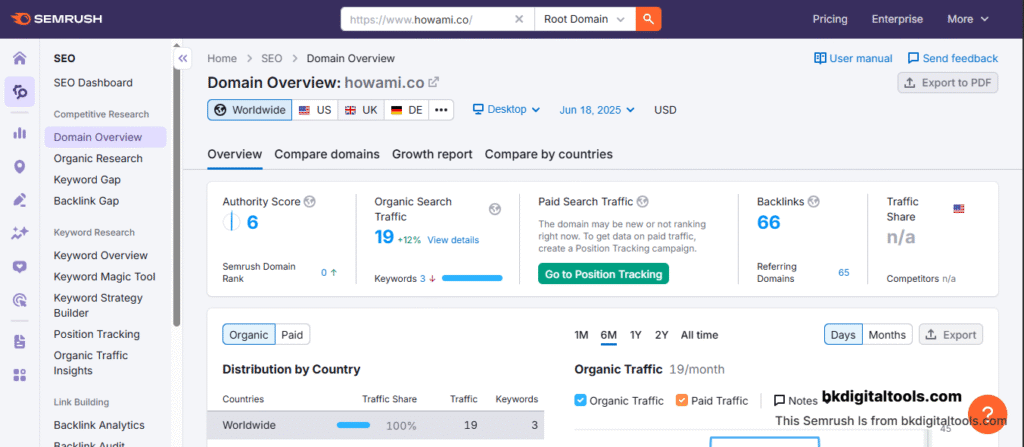
Task: Switch granularity to Months
Action: 887,335
